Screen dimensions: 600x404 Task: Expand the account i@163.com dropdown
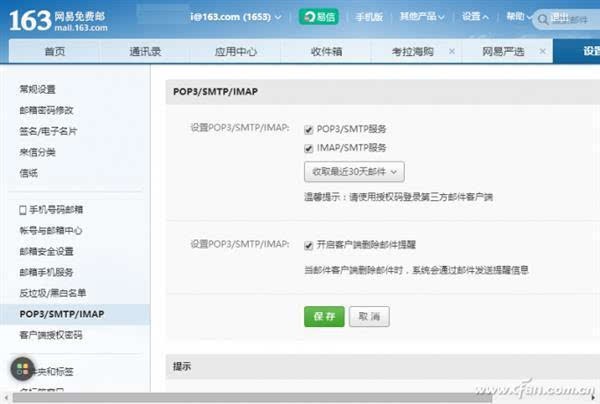point(236,17)
